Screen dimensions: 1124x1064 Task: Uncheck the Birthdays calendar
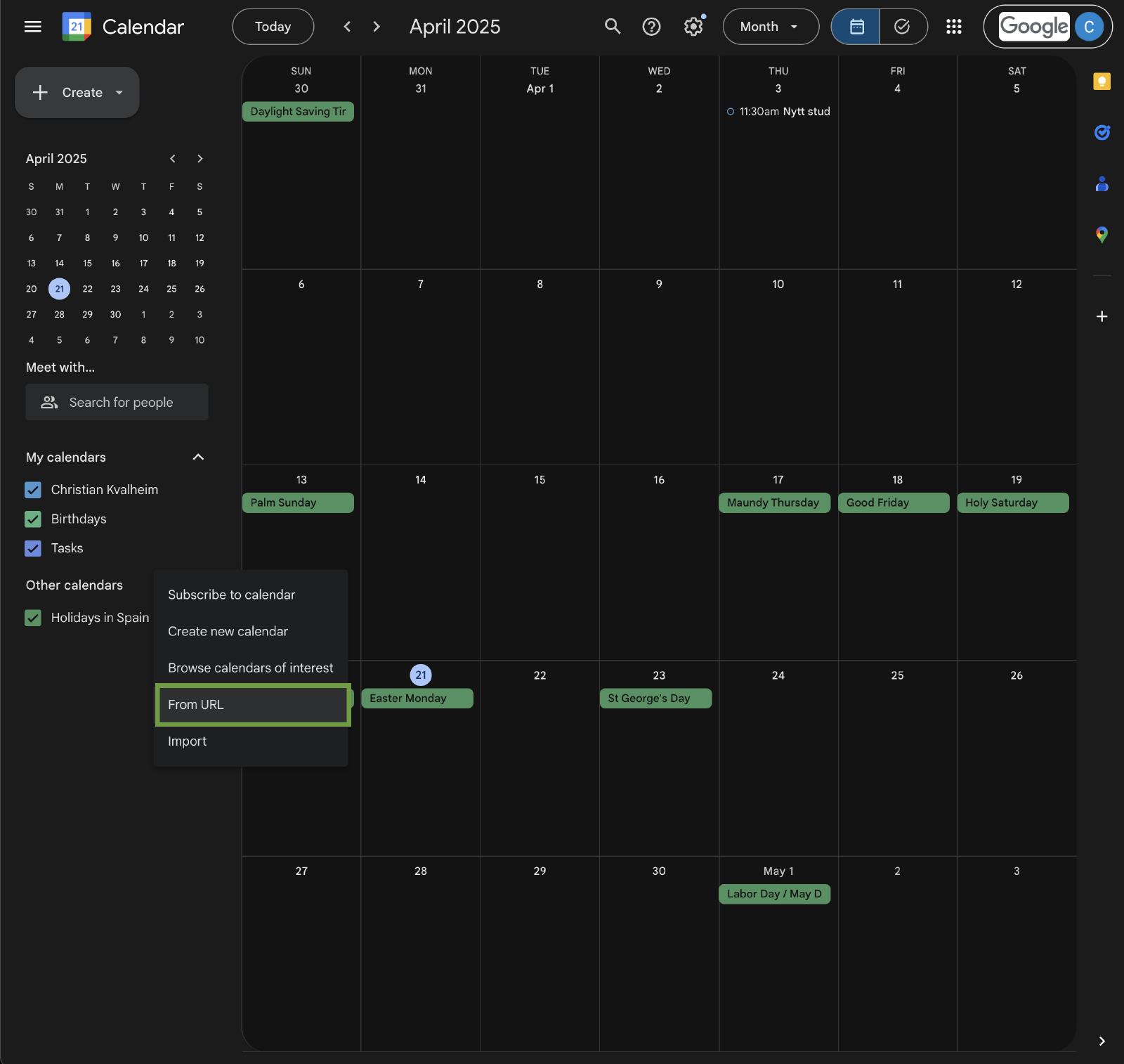coord(33,519)
